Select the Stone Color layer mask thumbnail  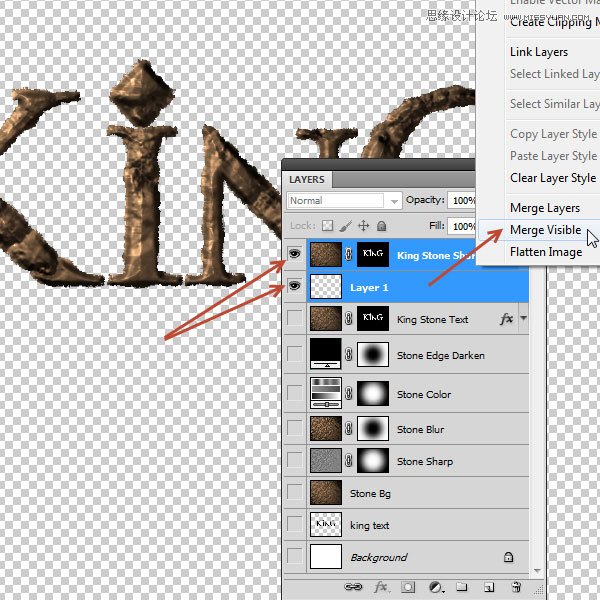373,393
